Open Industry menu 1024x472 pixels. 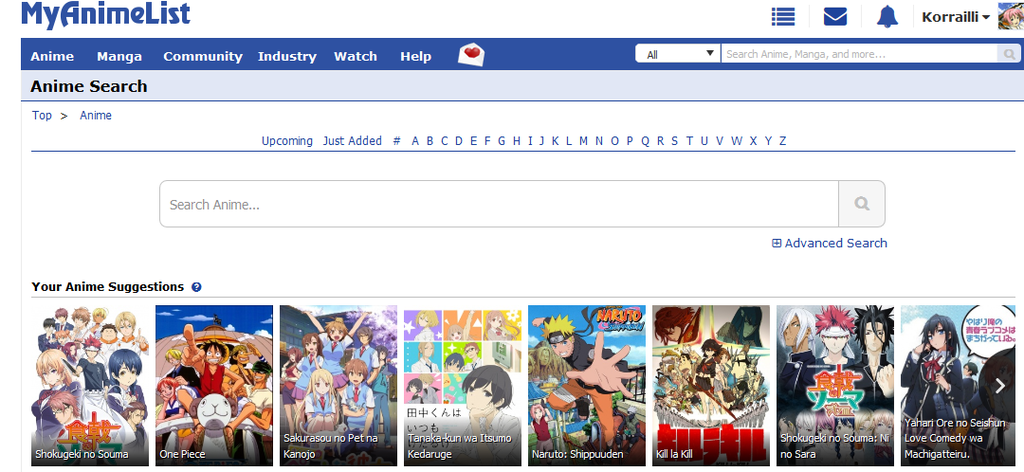click(287, 56)
